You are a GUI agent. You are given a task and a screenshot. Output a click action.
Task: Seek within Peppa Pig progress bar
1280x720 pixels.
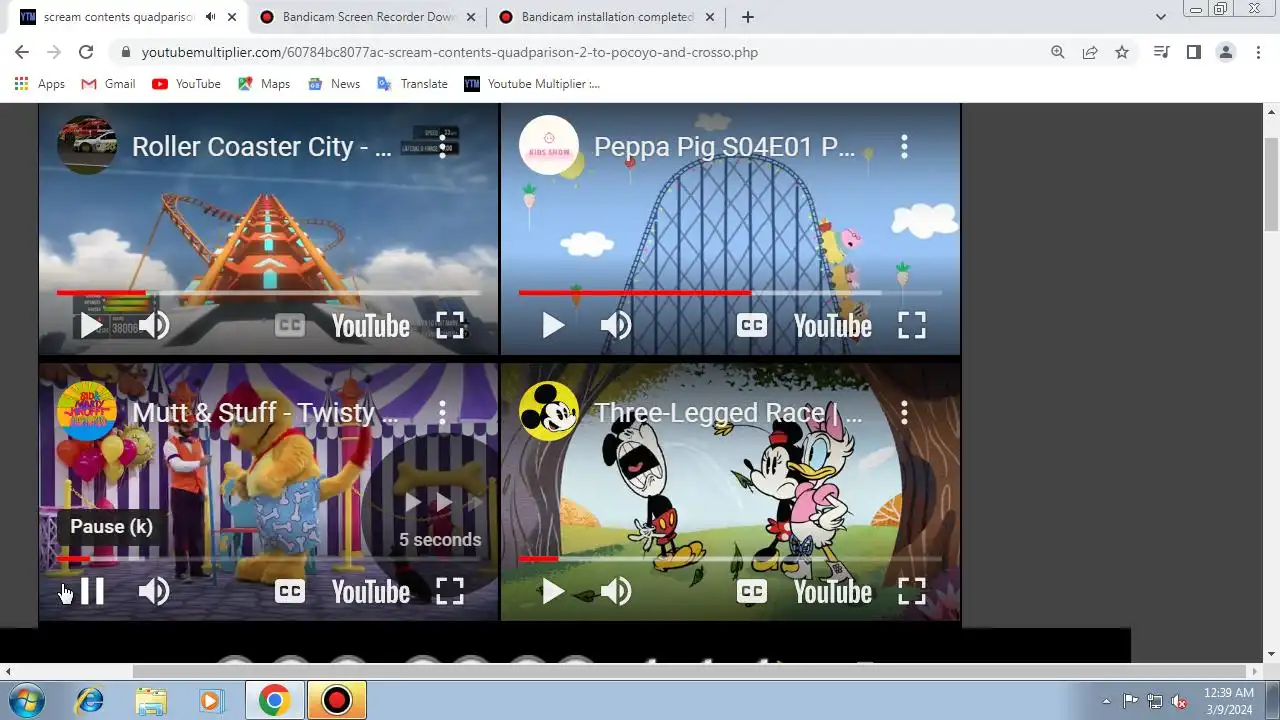(x=730, y=293)
